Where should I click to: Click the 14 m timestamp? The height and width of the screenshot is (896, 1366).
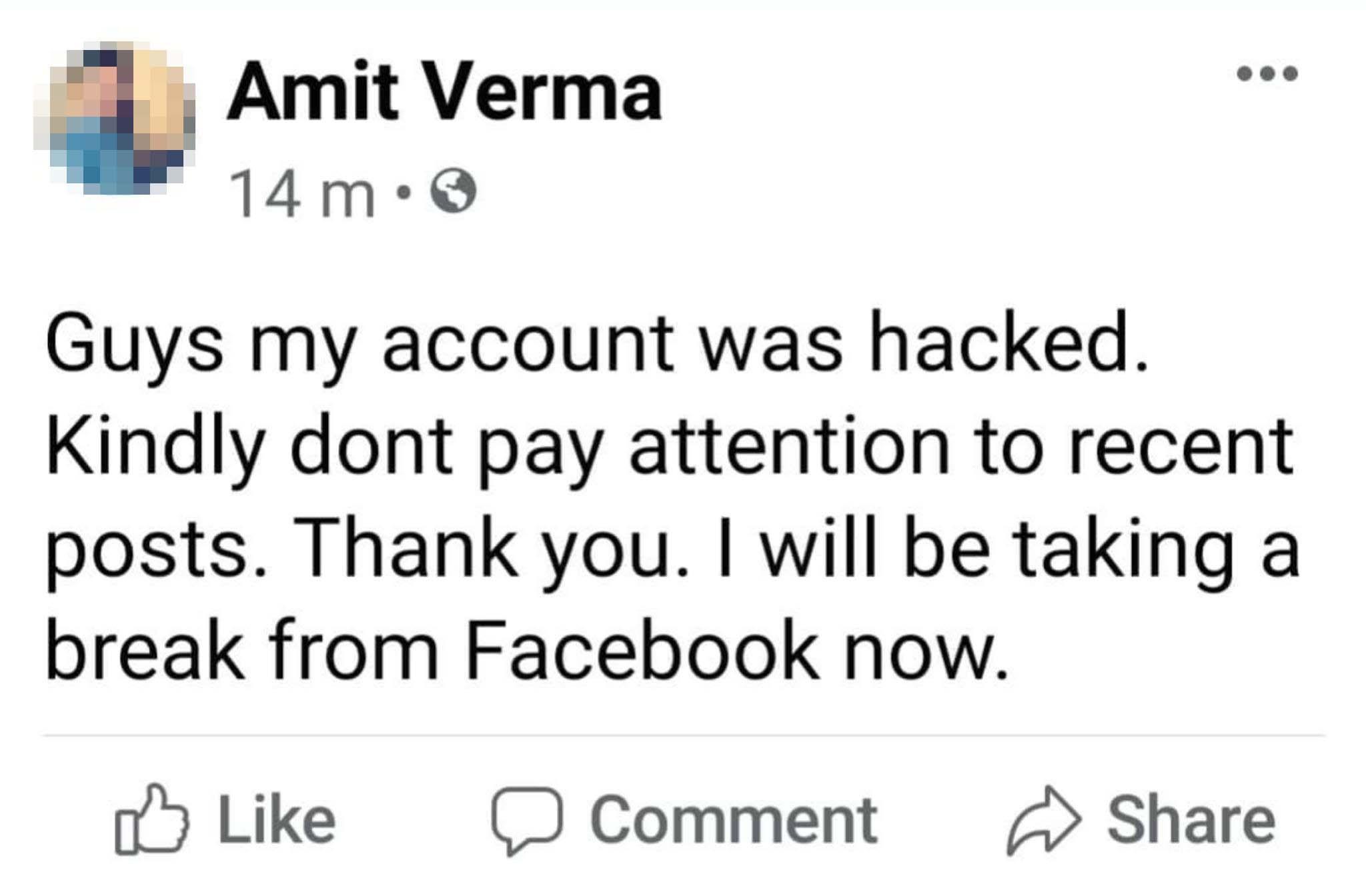tap(301, 193)
